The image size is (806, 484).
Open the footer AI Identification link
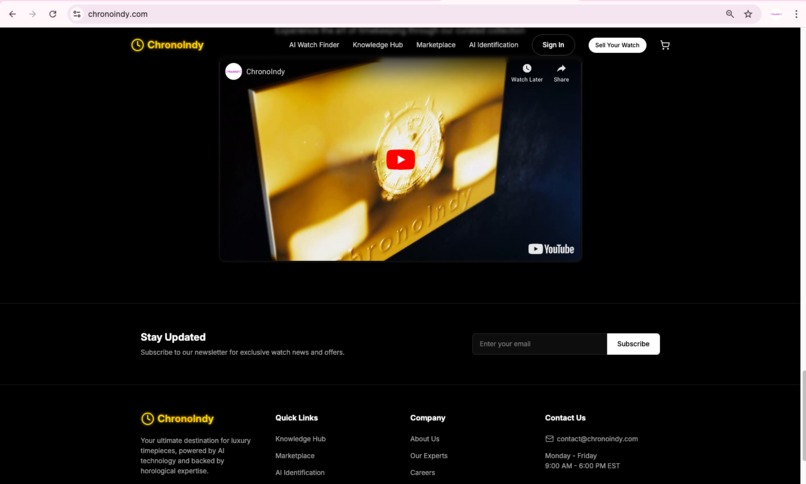pyautogui.click(x=300, y=473)
